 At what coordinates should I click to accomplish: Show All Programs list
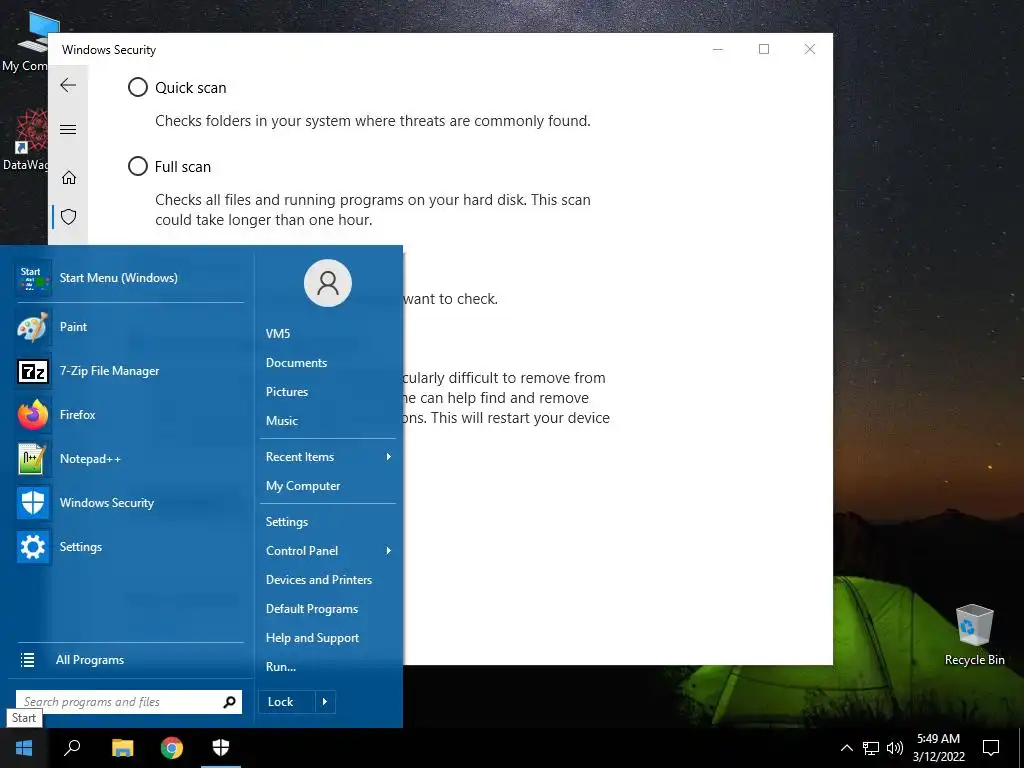point(129,660)
